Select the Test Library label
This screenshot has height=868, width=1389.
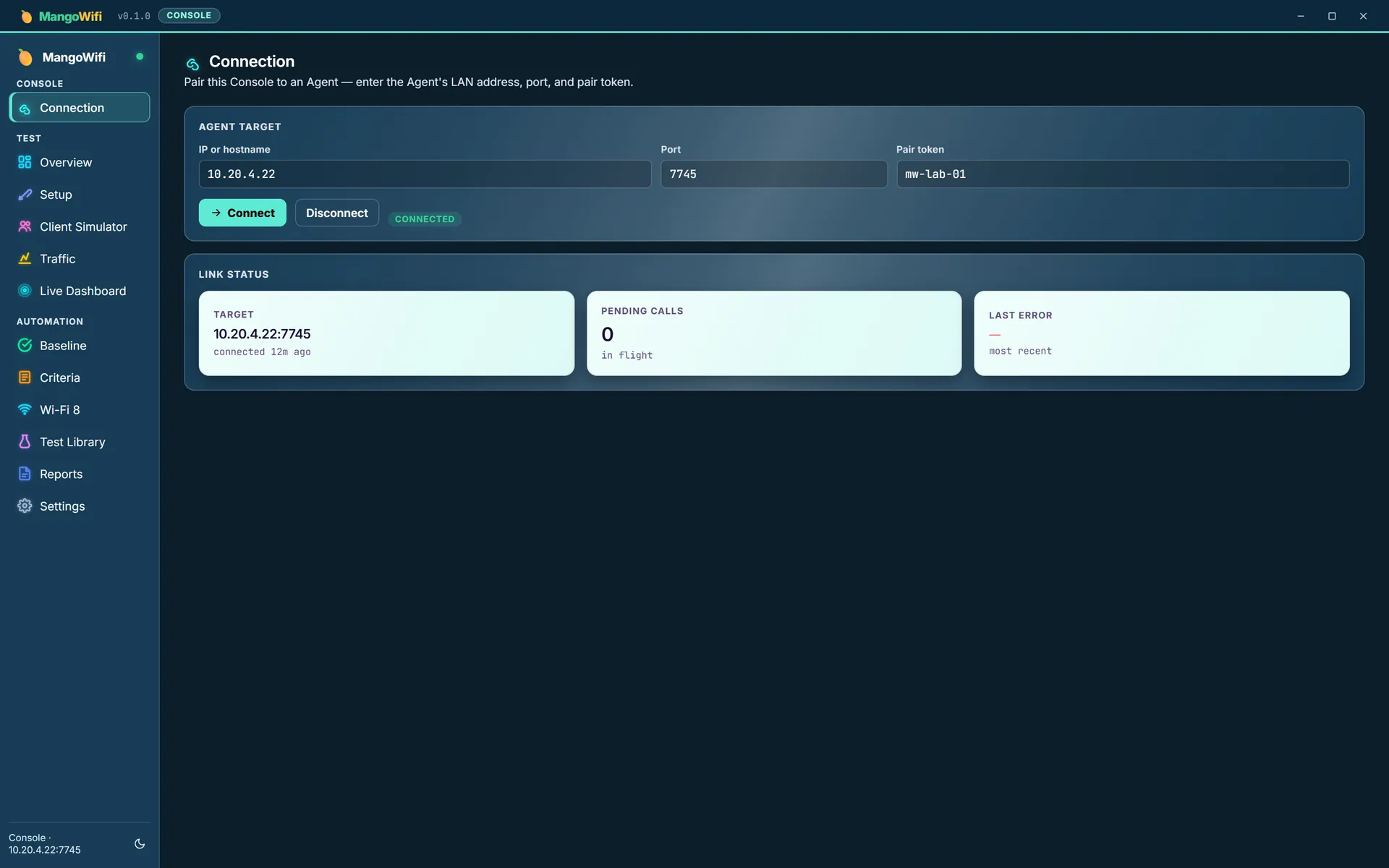72,442
